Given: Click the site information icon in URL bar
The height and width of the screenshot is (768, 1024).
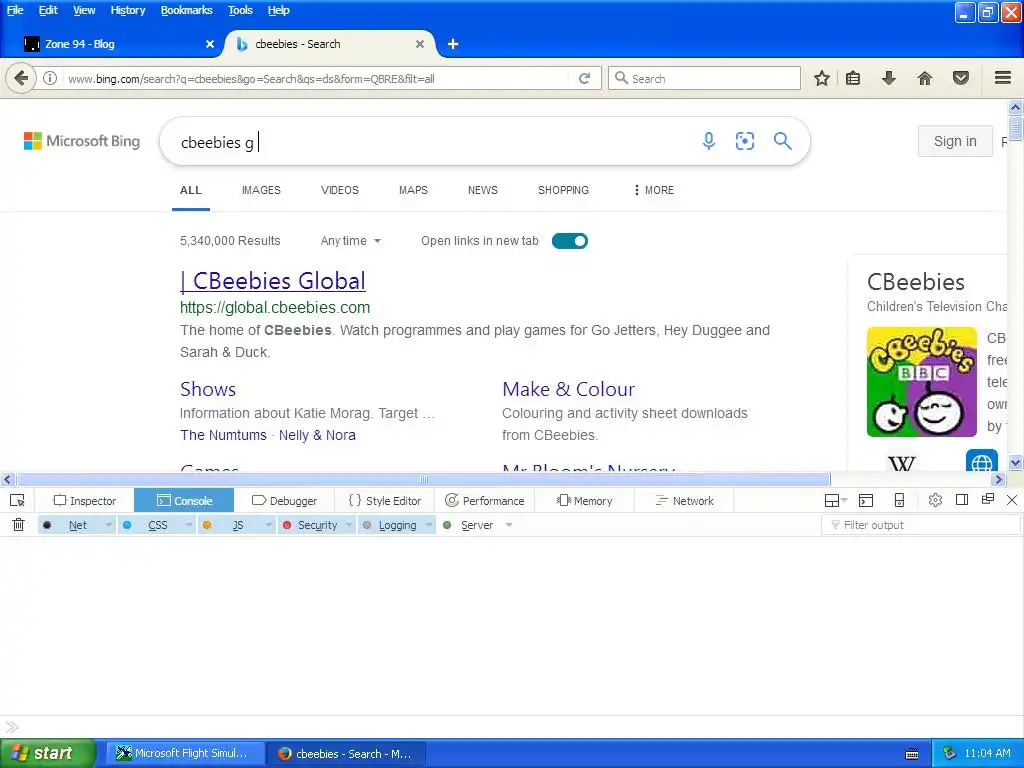Looking at the screenshot, I should click(50, 78).
